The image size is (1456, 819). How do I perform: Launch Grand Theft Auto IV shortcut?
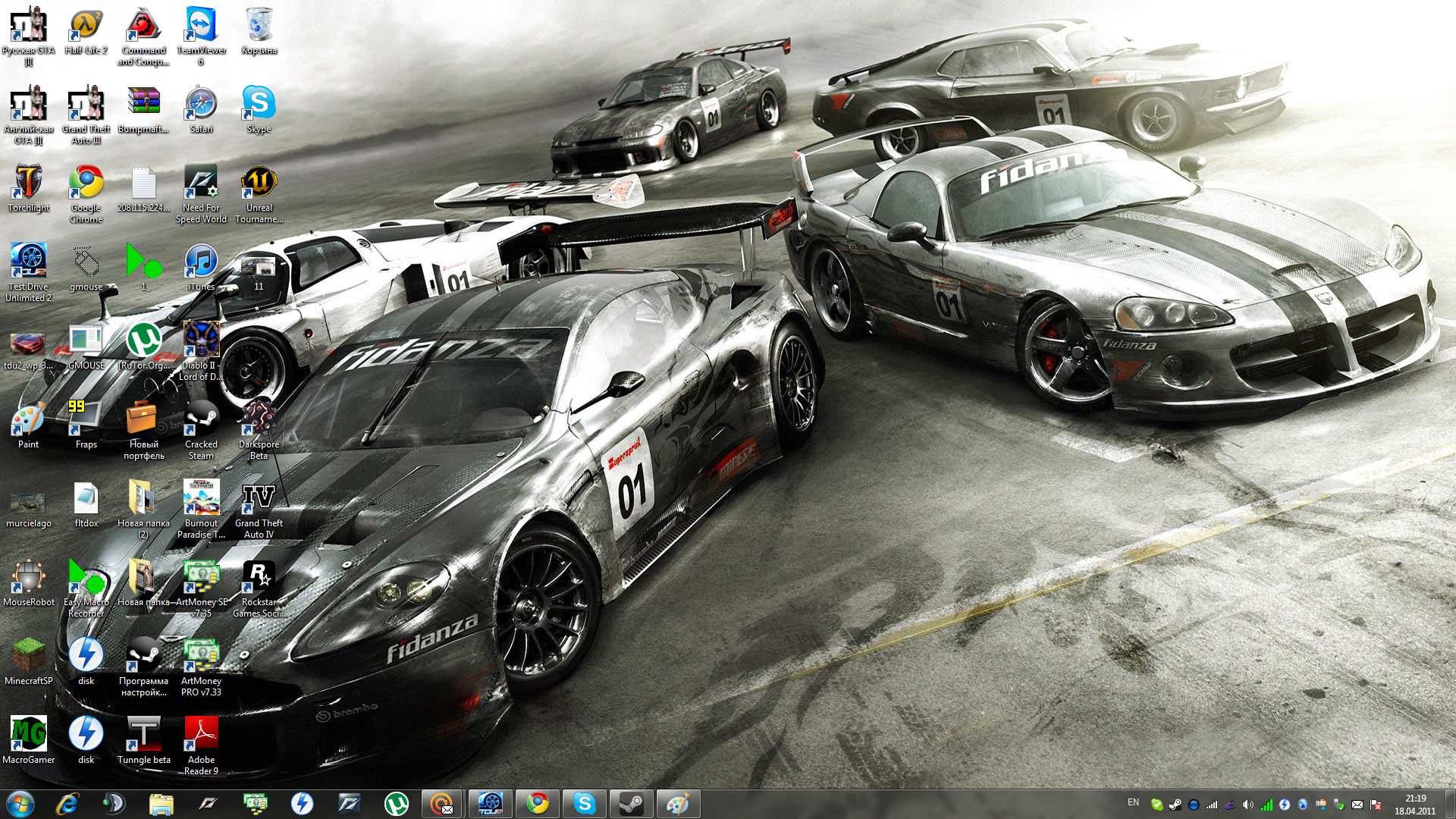click(x=259, y=510)
